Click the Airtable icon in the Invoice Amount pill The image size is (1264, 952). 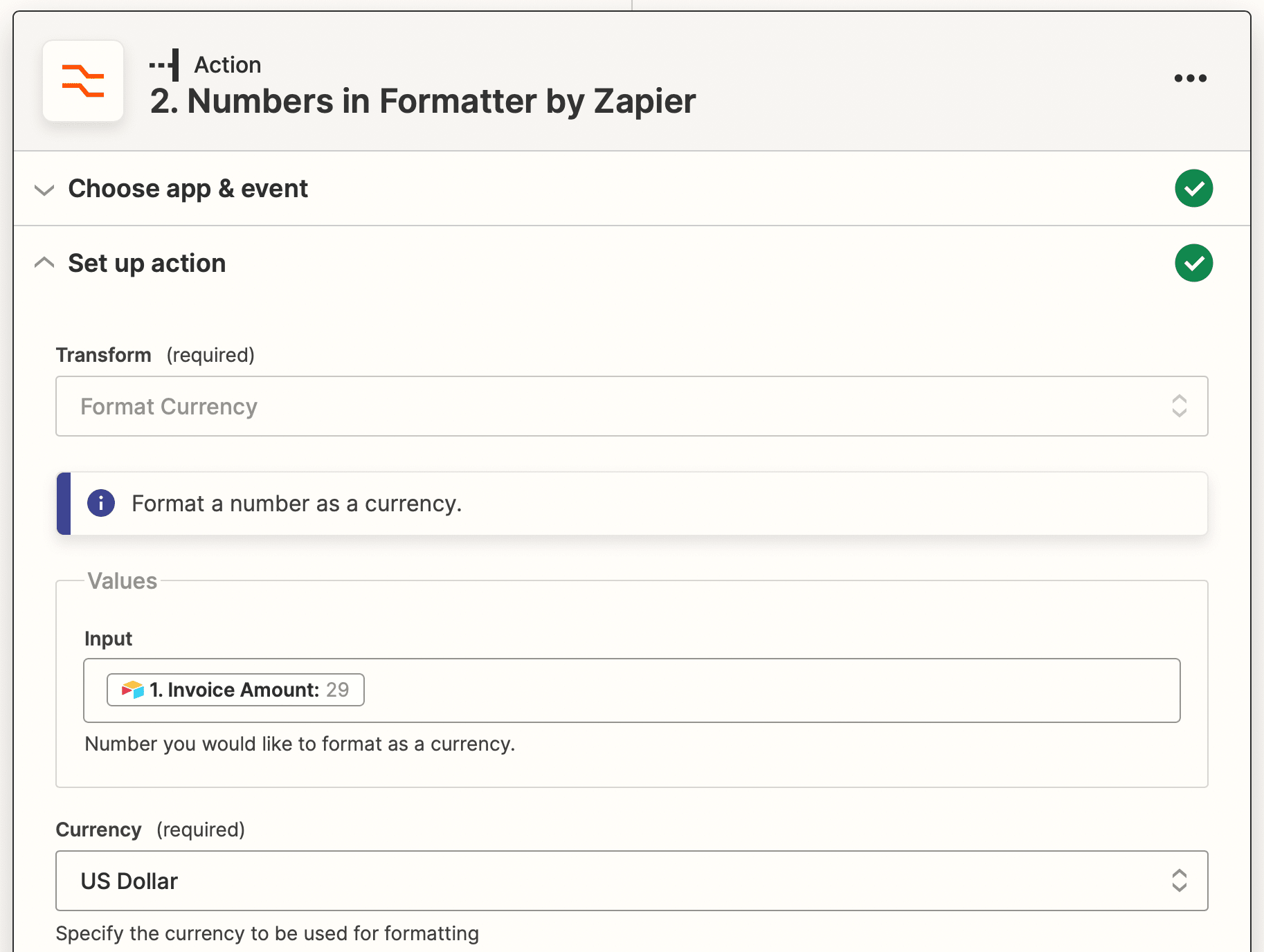coord(132,690)
